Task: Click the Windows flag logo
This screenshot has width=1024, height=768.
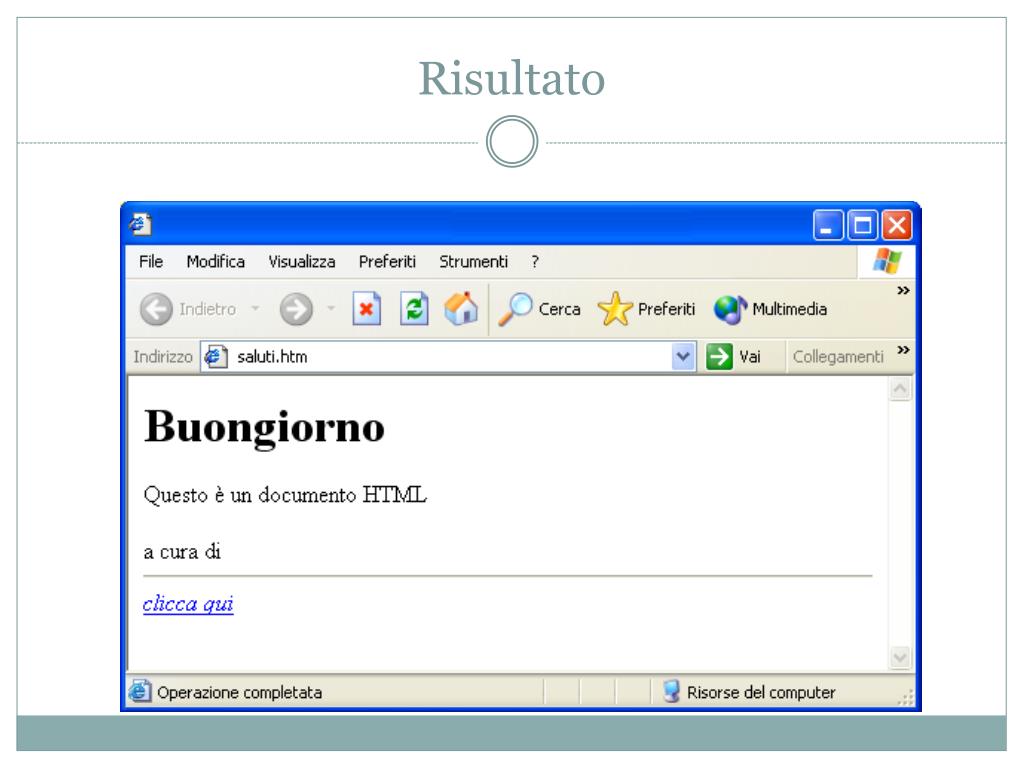Action: (887, 261)
